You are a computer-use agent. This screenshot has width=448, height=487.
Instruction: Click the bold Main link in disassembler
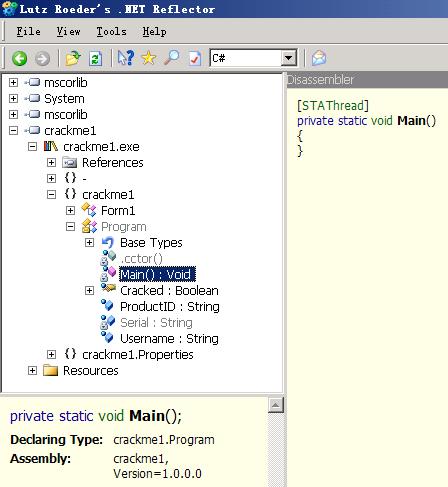click(411, 120)
